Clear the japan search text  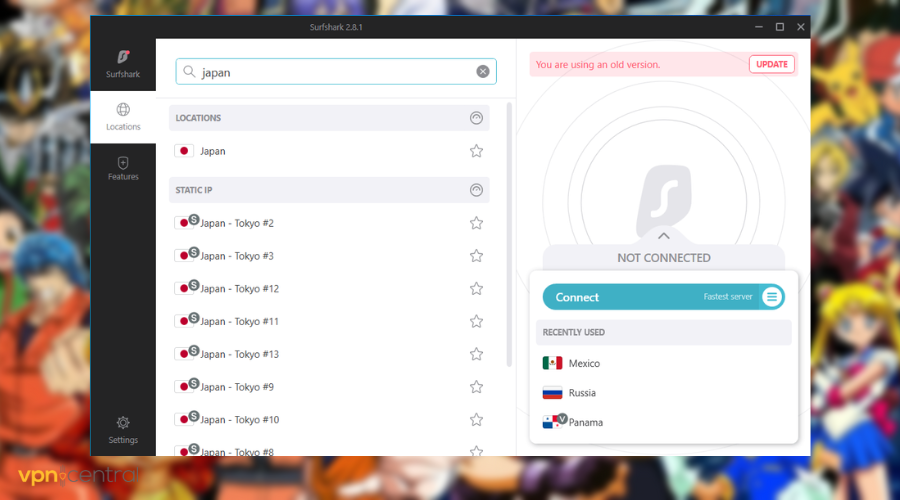pos(483,72)
